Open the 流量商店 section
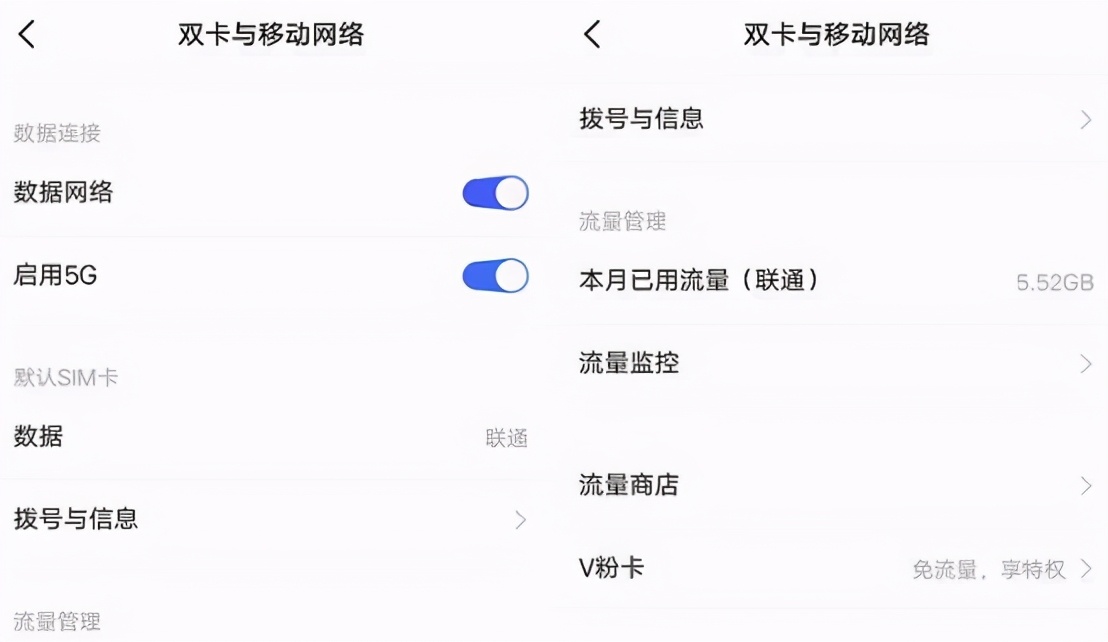 click(628, 486)
